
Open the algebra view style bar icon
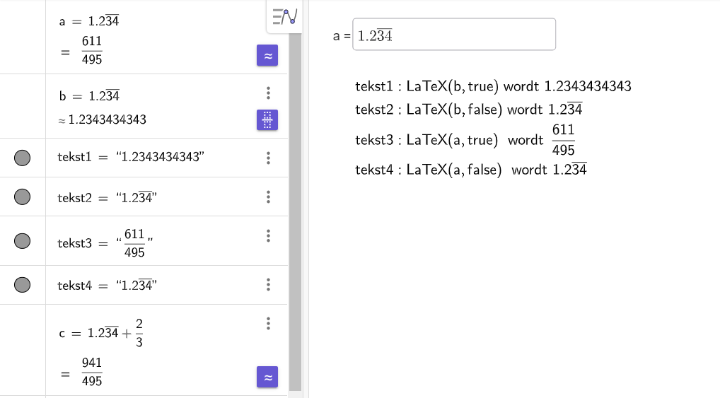click(285, 17)
